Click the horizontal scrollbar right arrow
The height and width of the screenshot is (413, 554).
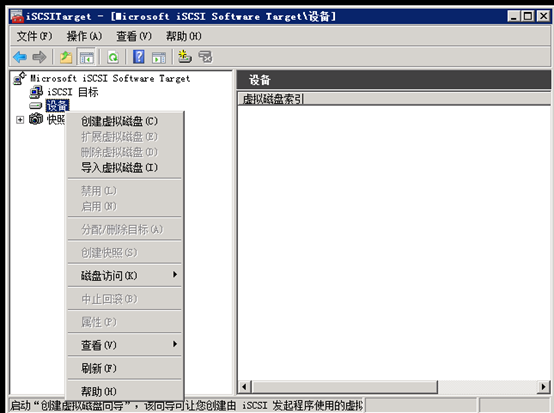[543, 387]
